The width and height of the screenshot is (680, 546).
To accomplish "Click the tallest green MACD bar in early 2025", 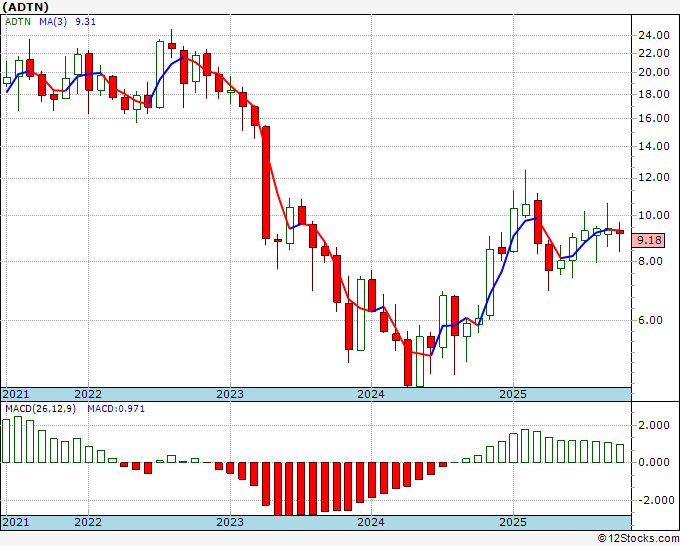I will point(525,446).
